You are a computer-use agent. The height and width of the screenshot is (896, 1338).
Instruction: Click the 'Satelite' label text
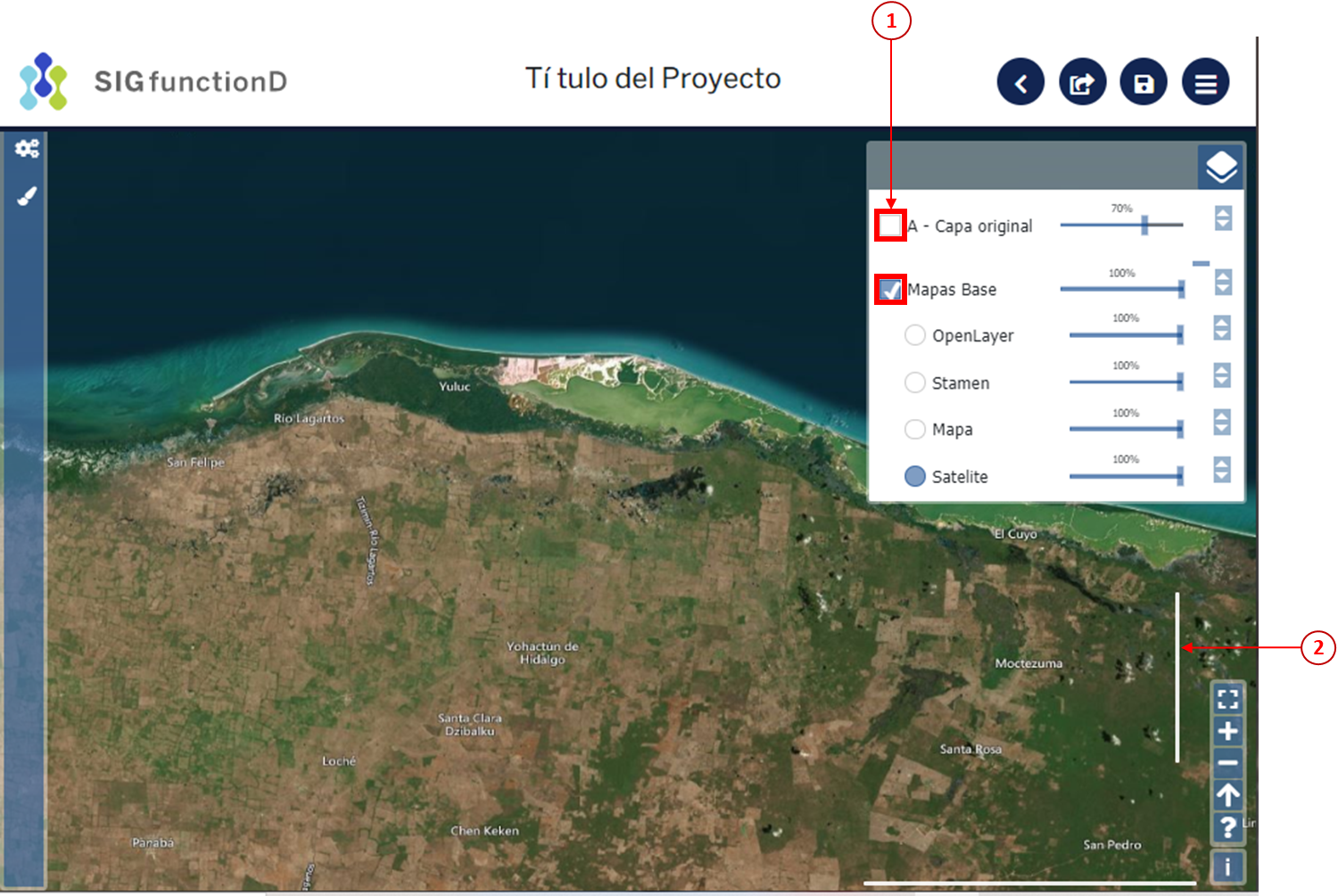(x=960, y=477)
